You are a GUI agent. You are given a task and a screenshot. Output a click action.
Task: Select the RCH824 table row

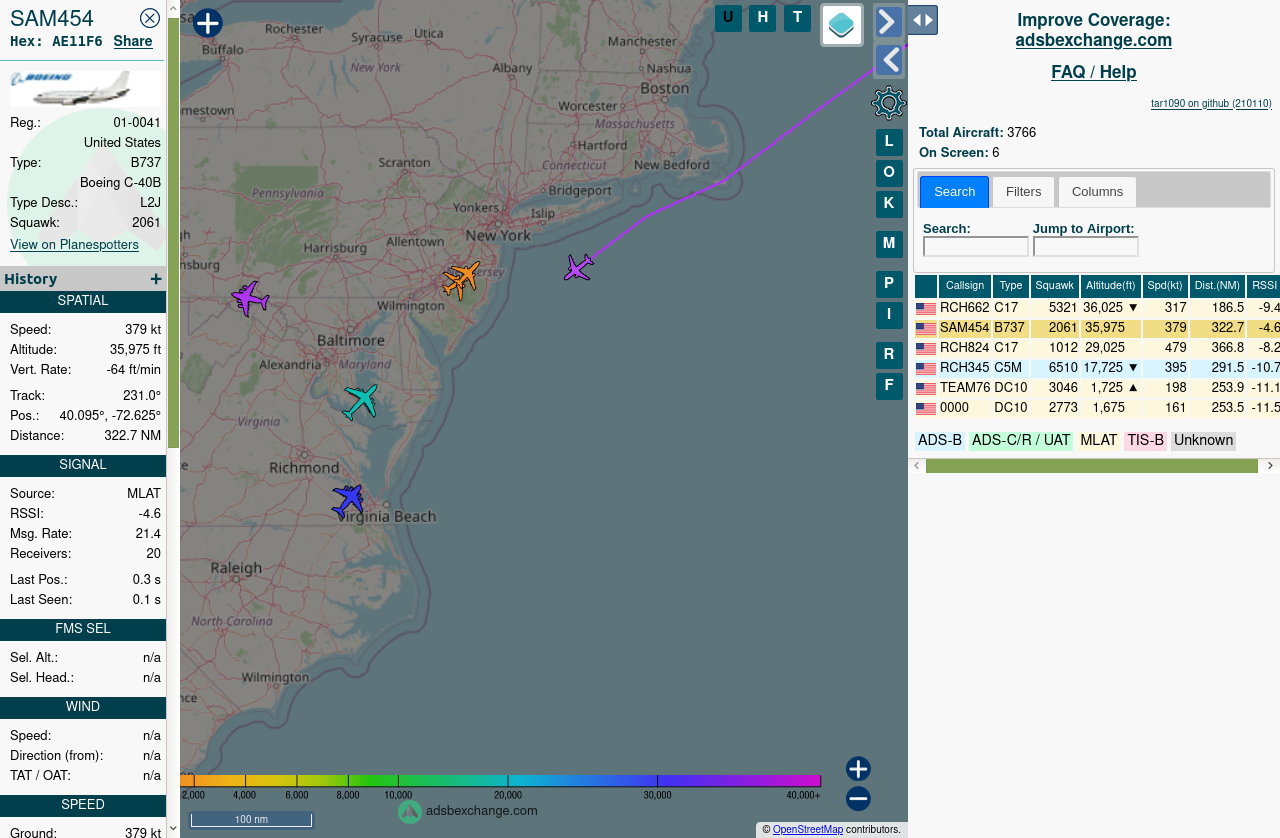[x=1097, y=348]
